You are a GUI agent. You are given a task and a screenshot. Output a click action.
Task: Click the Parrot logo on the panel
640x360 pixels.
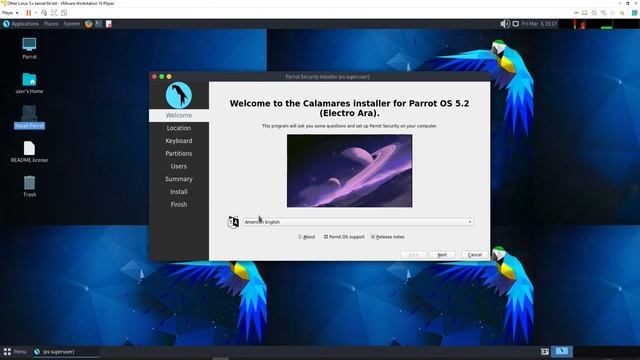click(6, 24)
